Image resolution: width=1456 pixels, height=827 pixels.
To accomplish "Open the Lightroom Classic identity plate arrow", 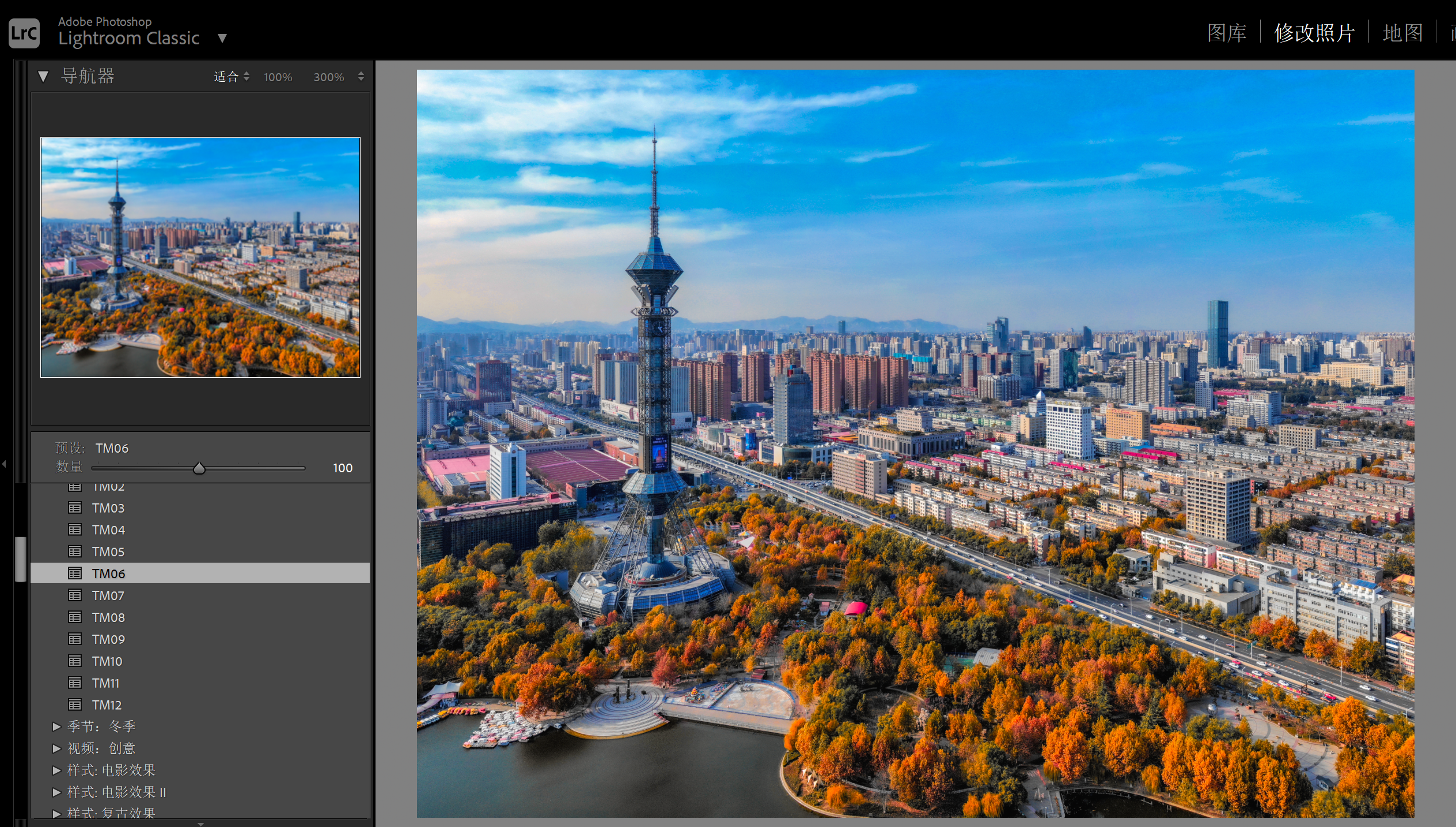I will (222, 39).
